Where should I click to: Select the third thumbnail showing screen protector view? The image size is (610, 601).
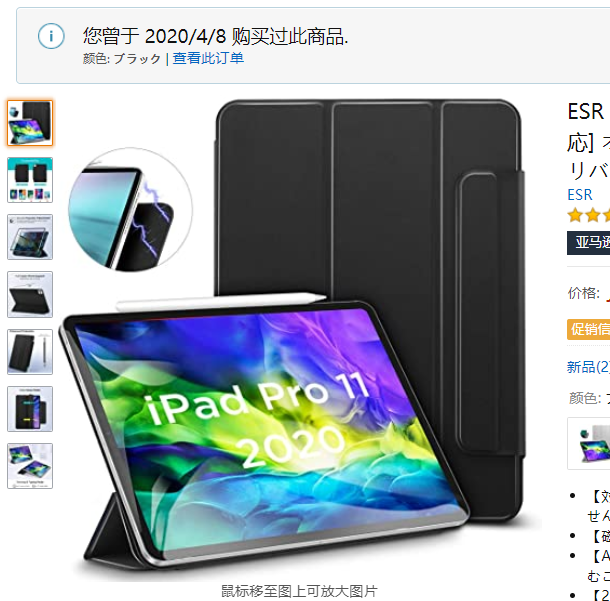(x=30, y=237)
